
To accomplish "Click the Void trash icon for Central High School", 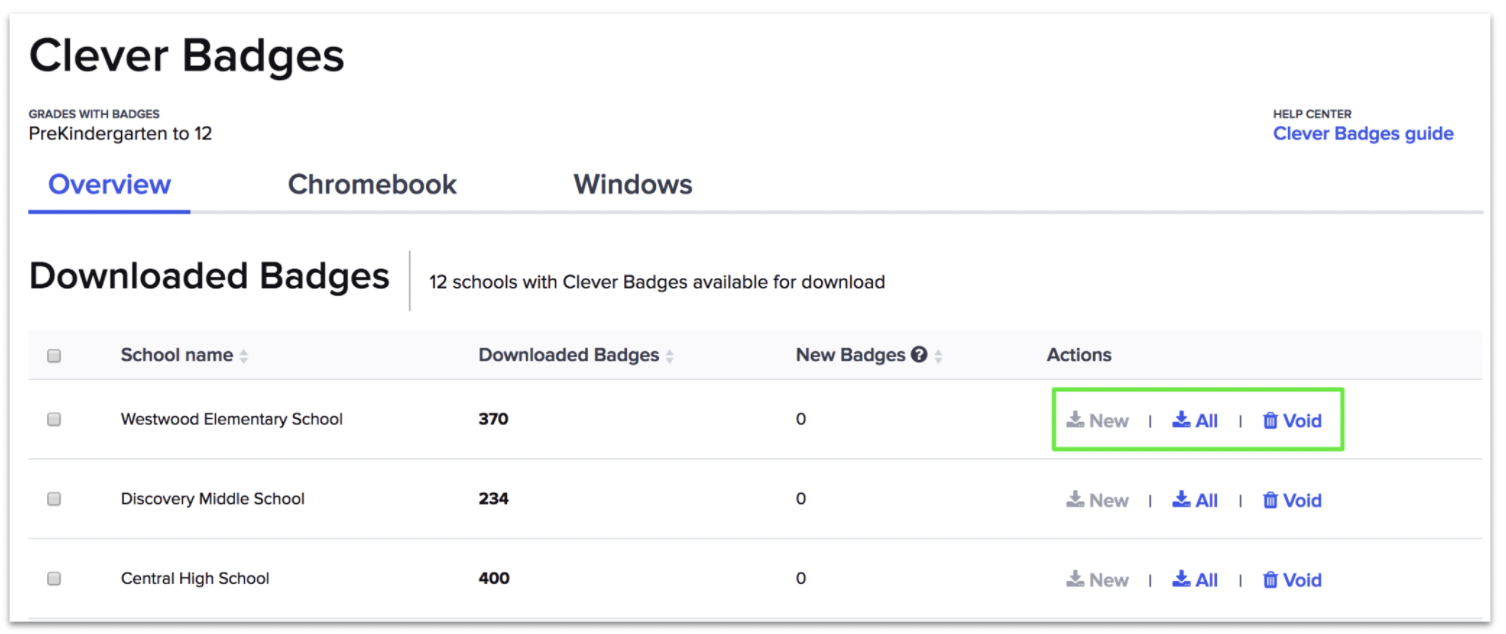I will pyautogui.click(x=1271, y=579).
